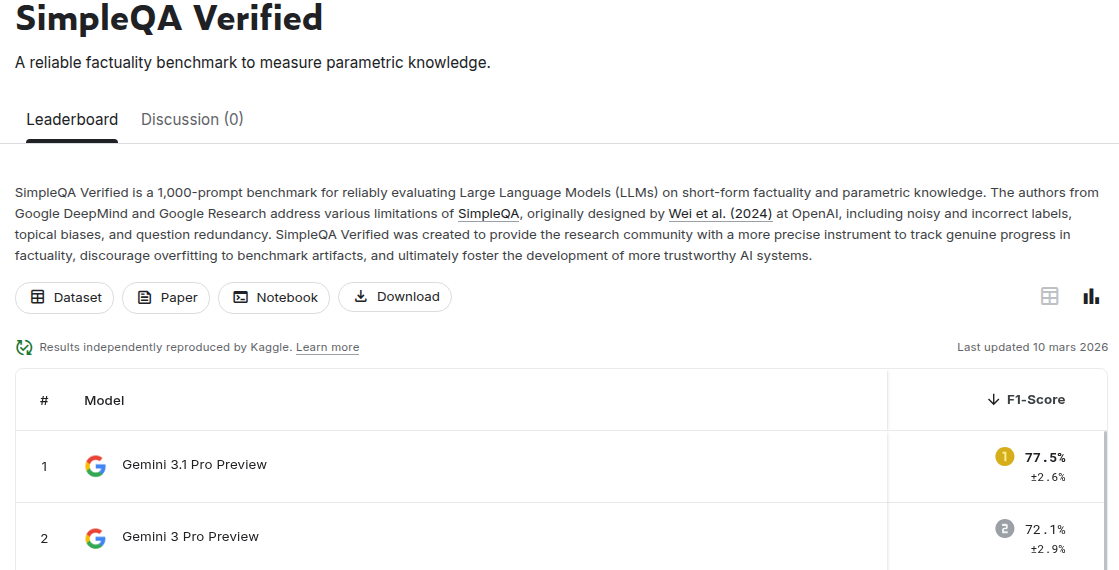Click the Paper document icon
The image size is (1119, 570).
point(145,297)
